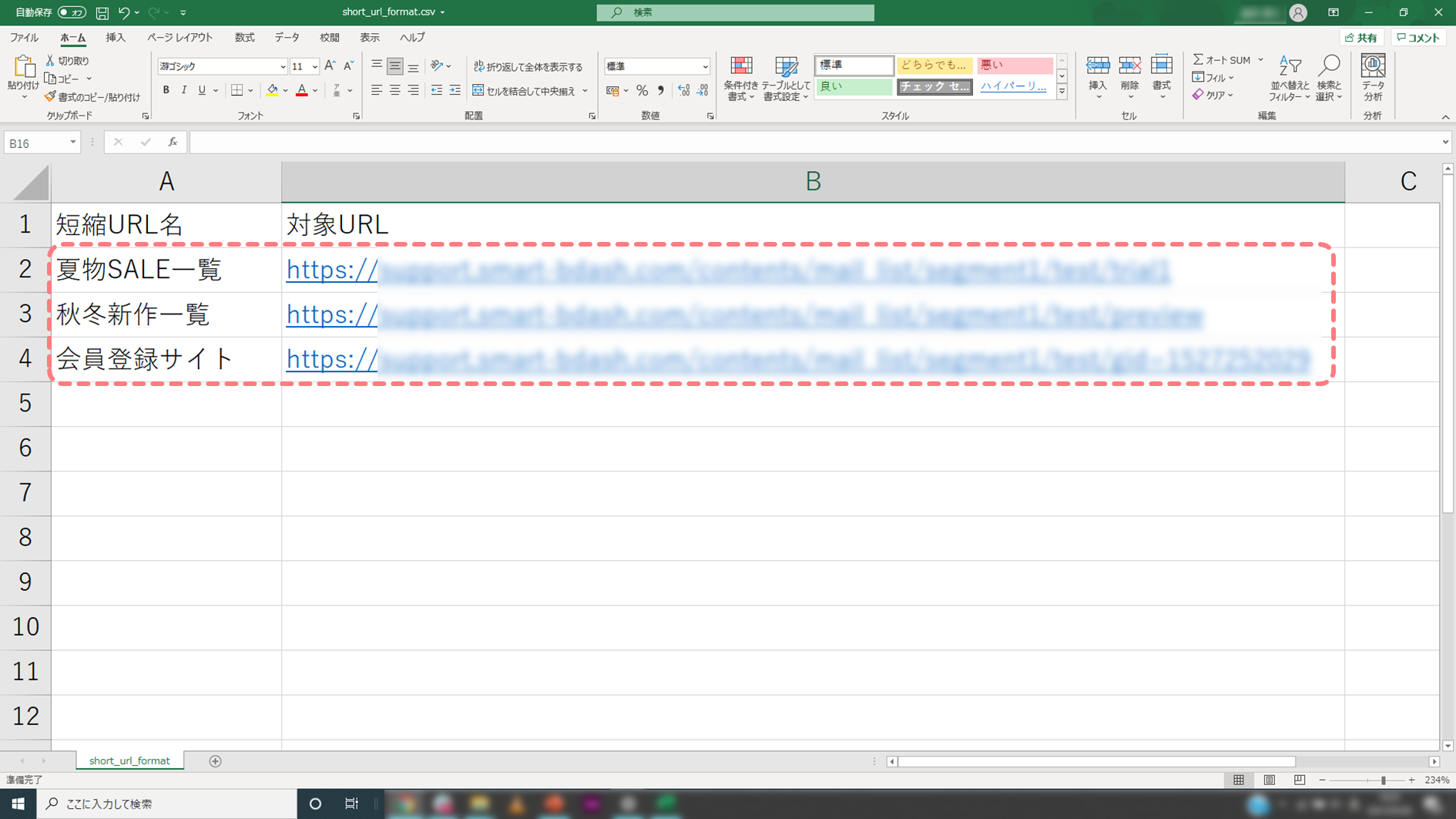The width and height of the screenshot is (1456, 819).
Task: Open the Data tab
Action: click(287, 38)
